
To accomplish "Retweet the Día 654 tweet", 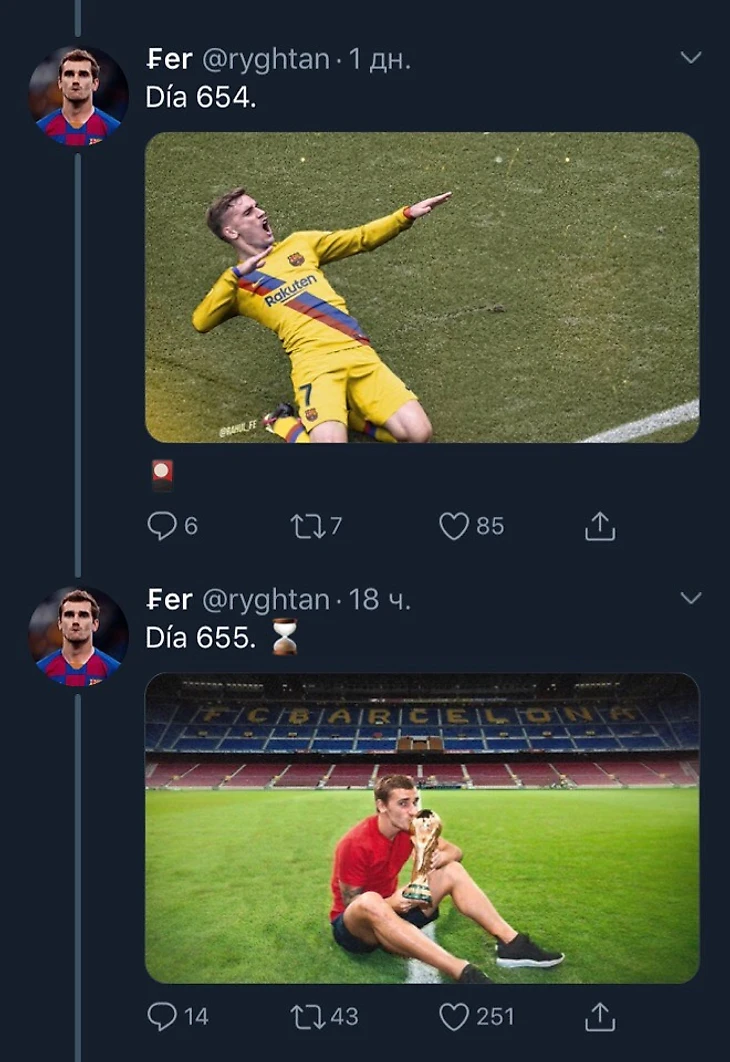I will [303, 526].
